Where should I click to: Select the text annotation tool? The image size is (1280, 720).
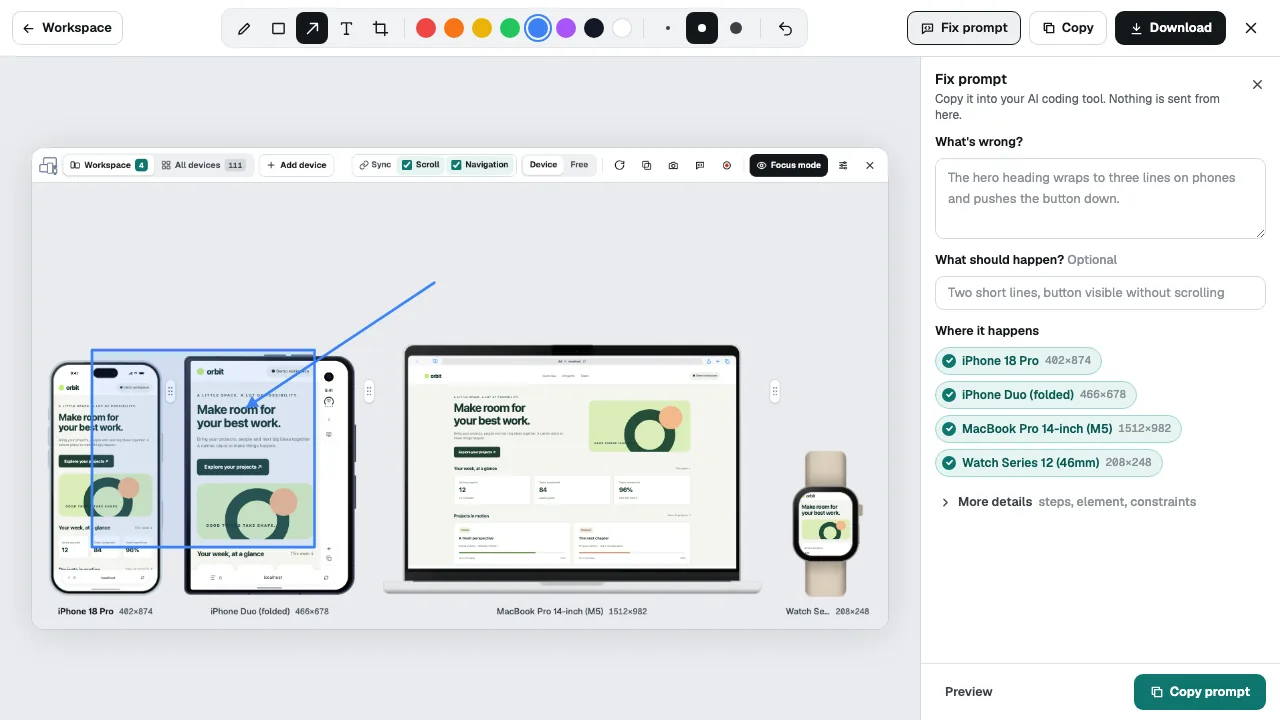pos(346,28)
